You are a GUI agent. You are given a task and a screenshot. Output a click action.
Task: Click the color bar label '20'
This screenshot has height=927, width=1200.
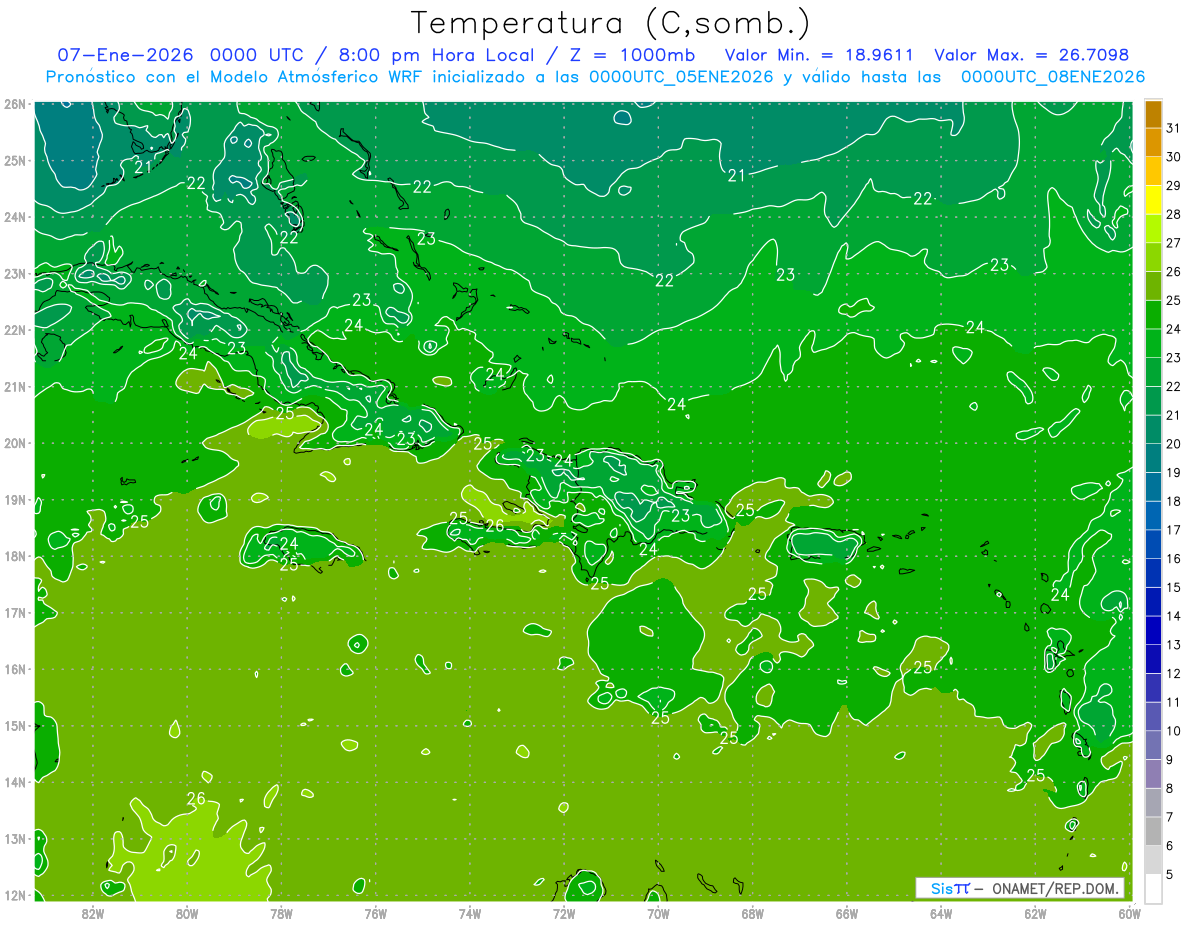pyautogui.click(x=1173, y=444)
